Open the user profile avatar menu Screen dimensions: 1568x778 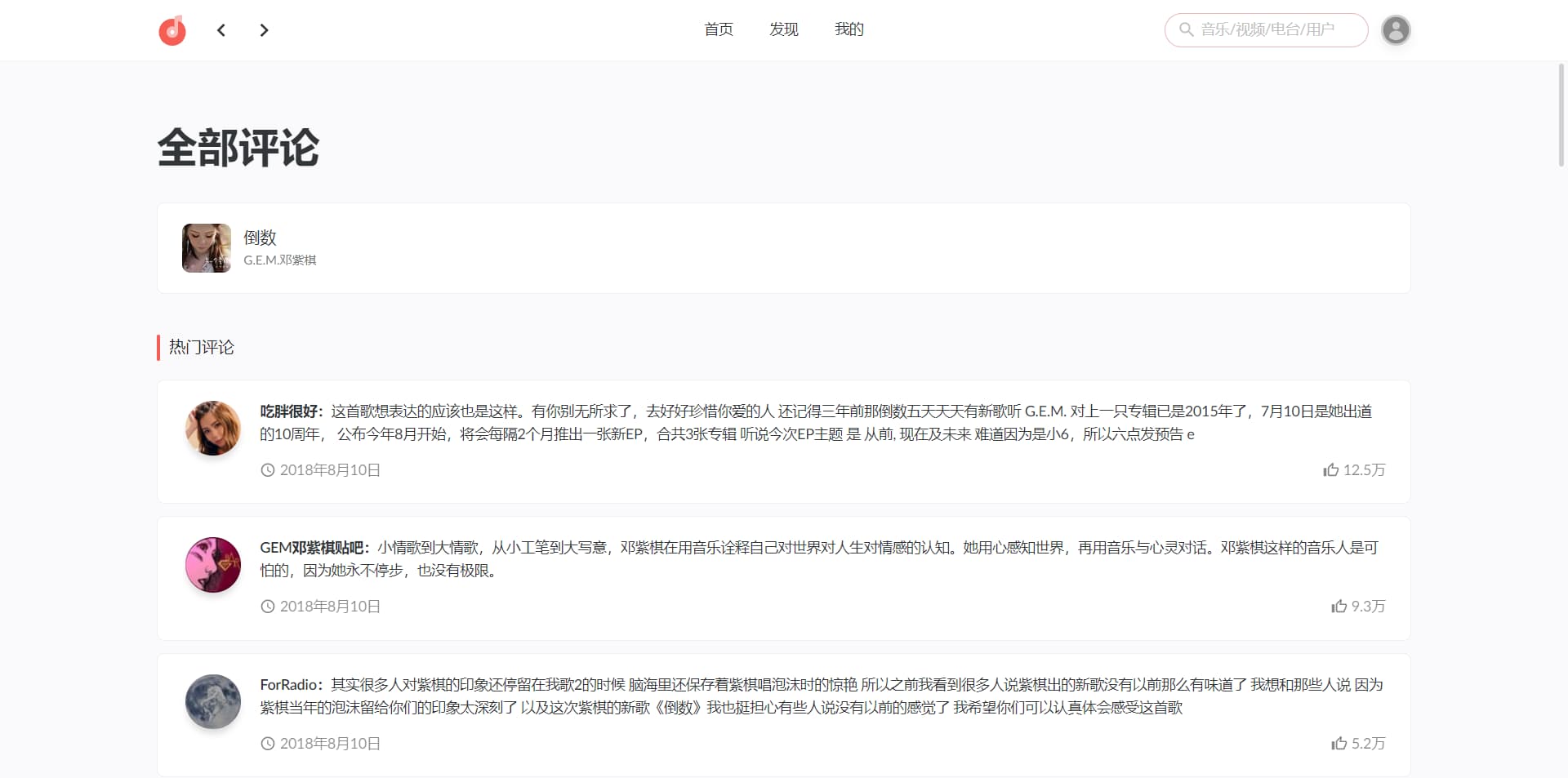click(x=1396, y=30)
